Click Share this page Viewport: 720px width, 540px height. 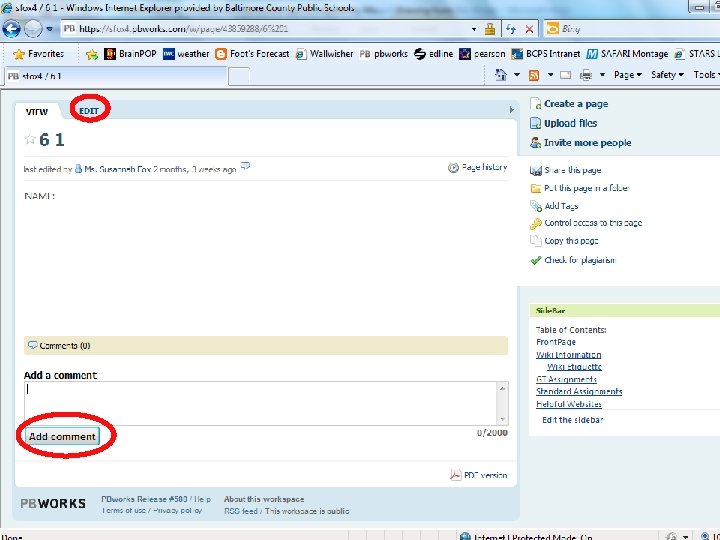(x=566, y=170)
